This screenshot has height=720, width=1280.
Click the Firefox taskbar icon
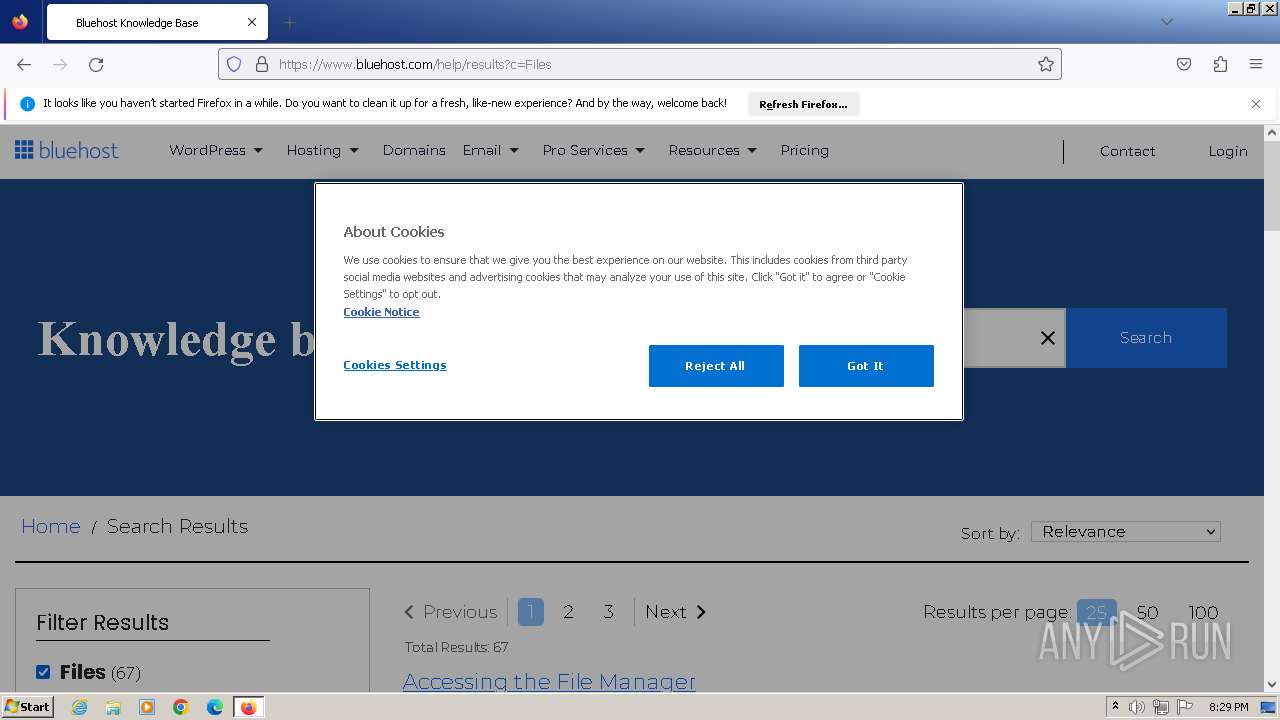[248, 707]
